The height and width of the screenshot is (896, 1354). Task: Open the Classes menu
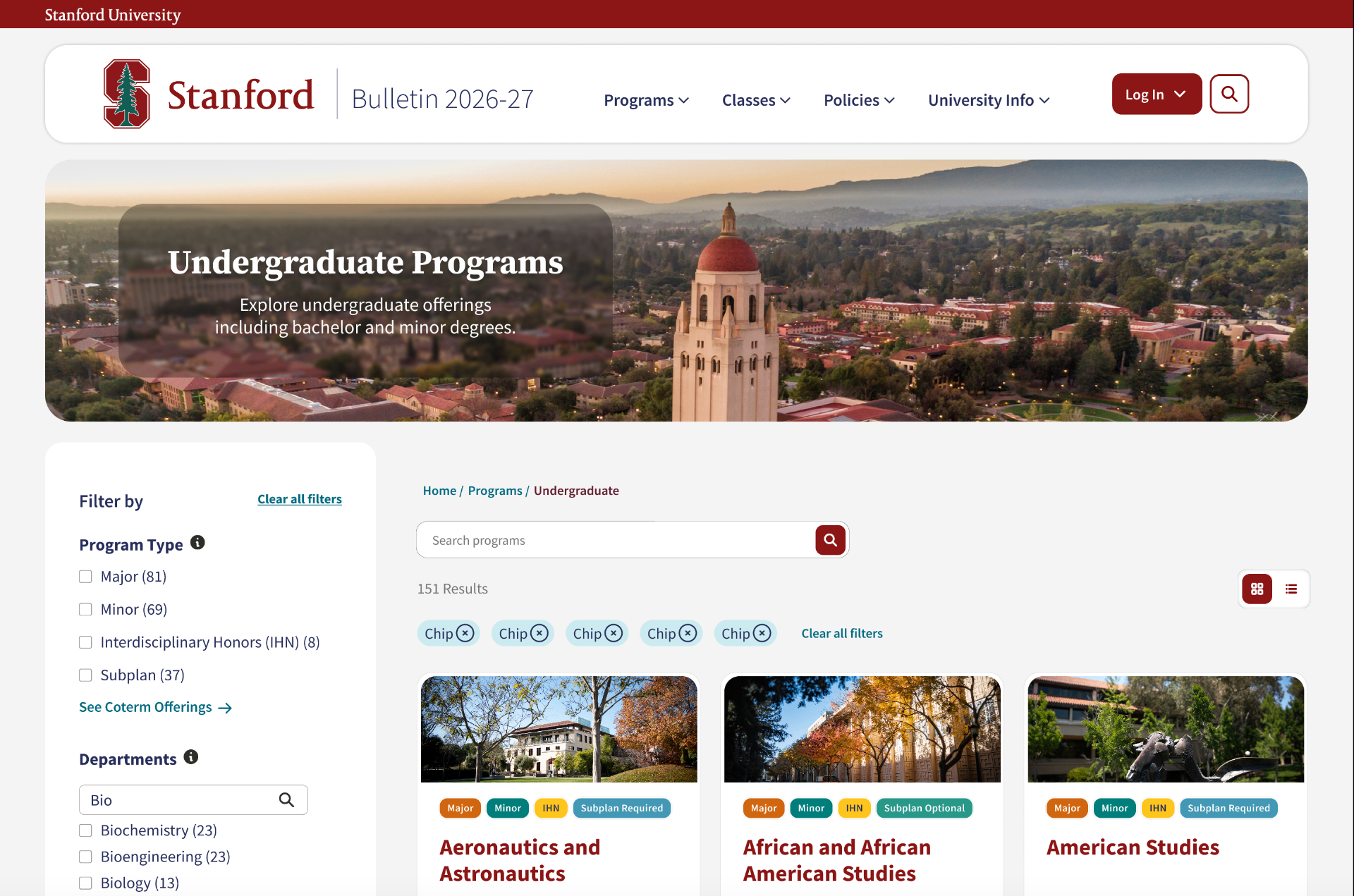click(756, 100)
